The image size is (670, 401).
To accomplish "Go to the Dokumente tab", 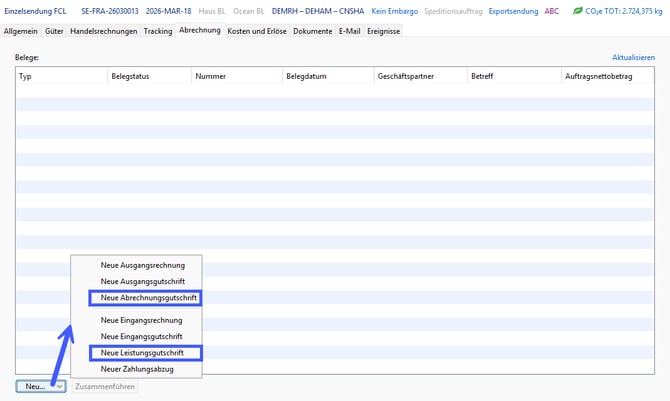I will click(x=312, y=31).
